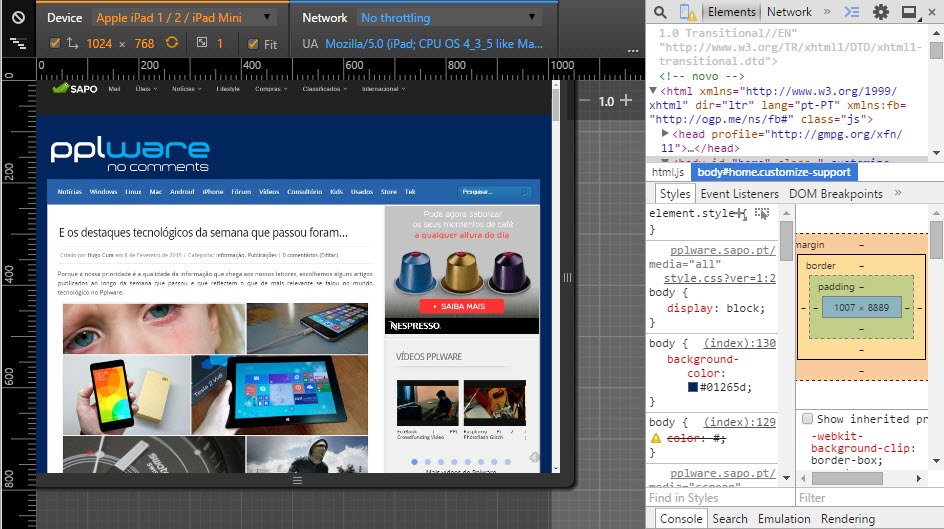This screenshot has height=529, width=944.
Task: Grab the right viewport resize handle
Action: 567,277
